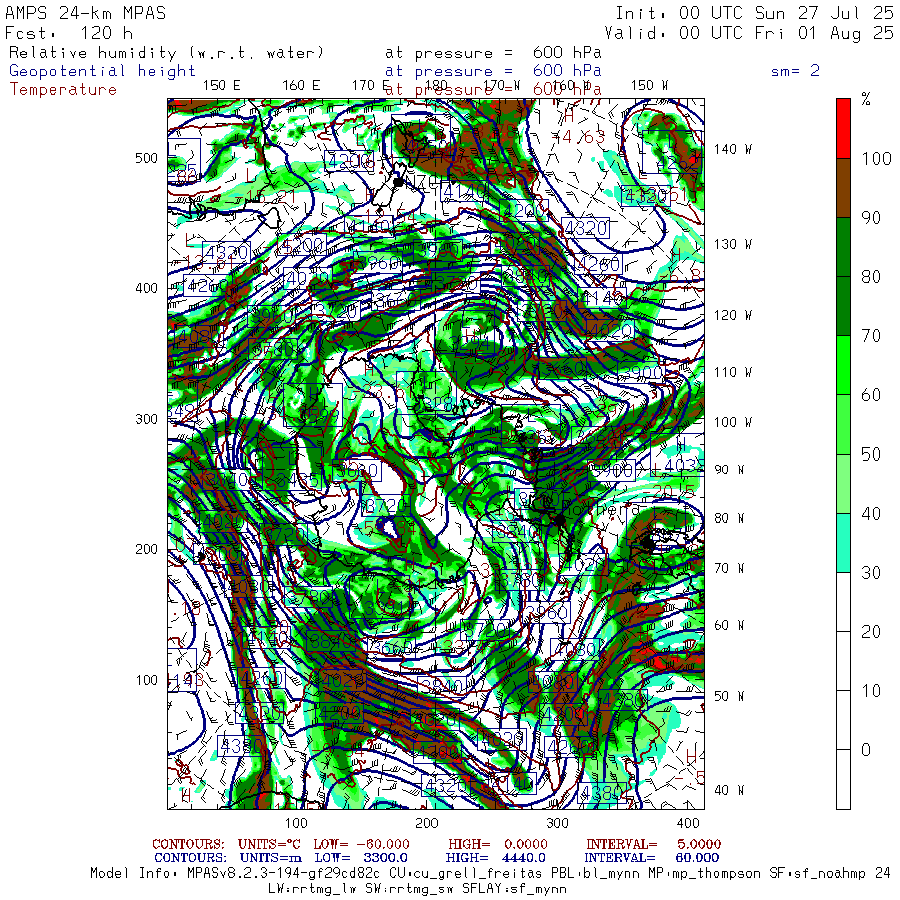
Task: Click the red 'Temperature' label
Action: click(63, 90)
